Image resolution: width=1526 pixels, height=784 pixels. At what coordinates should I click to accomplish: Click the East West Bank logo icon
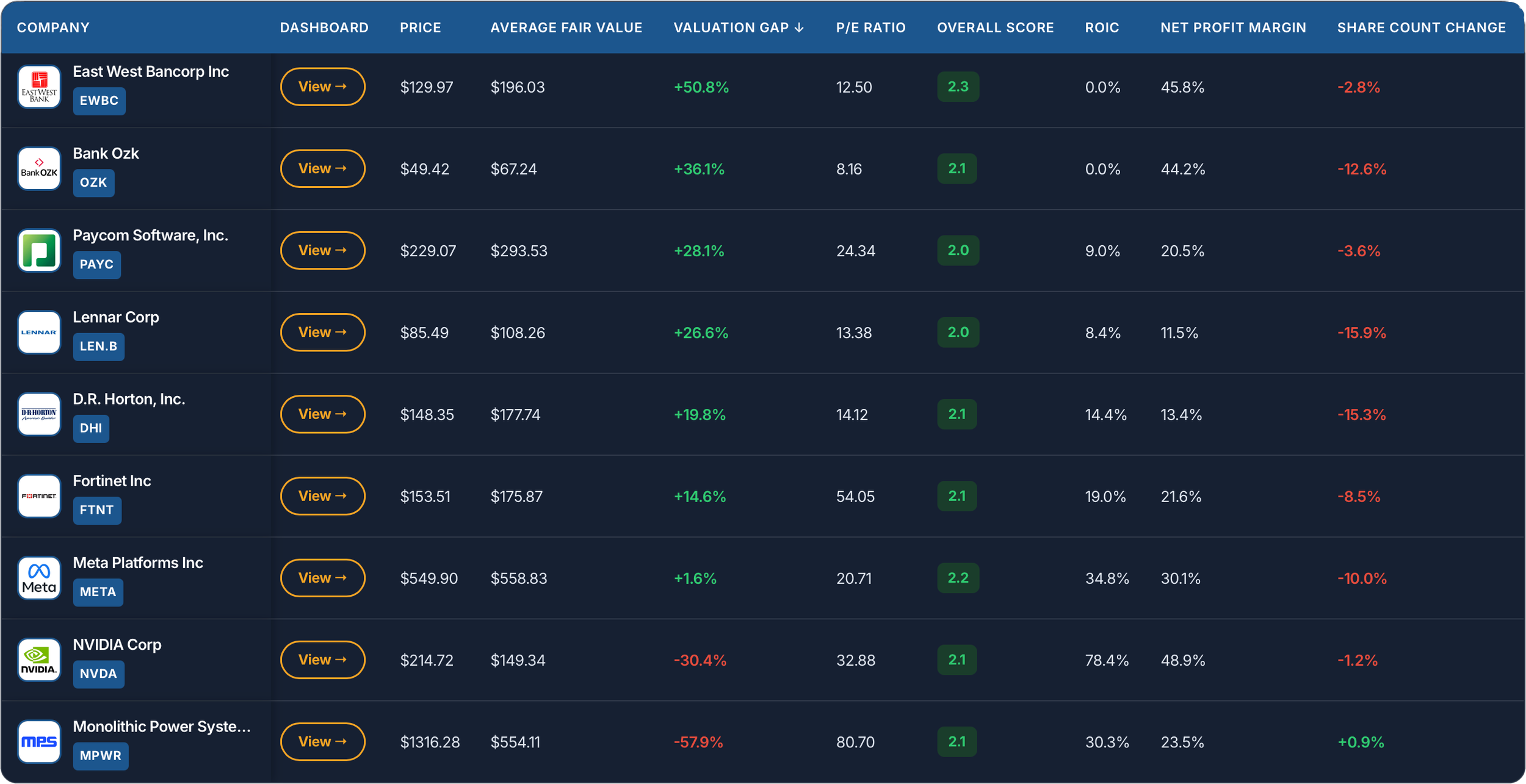point(39,87)
